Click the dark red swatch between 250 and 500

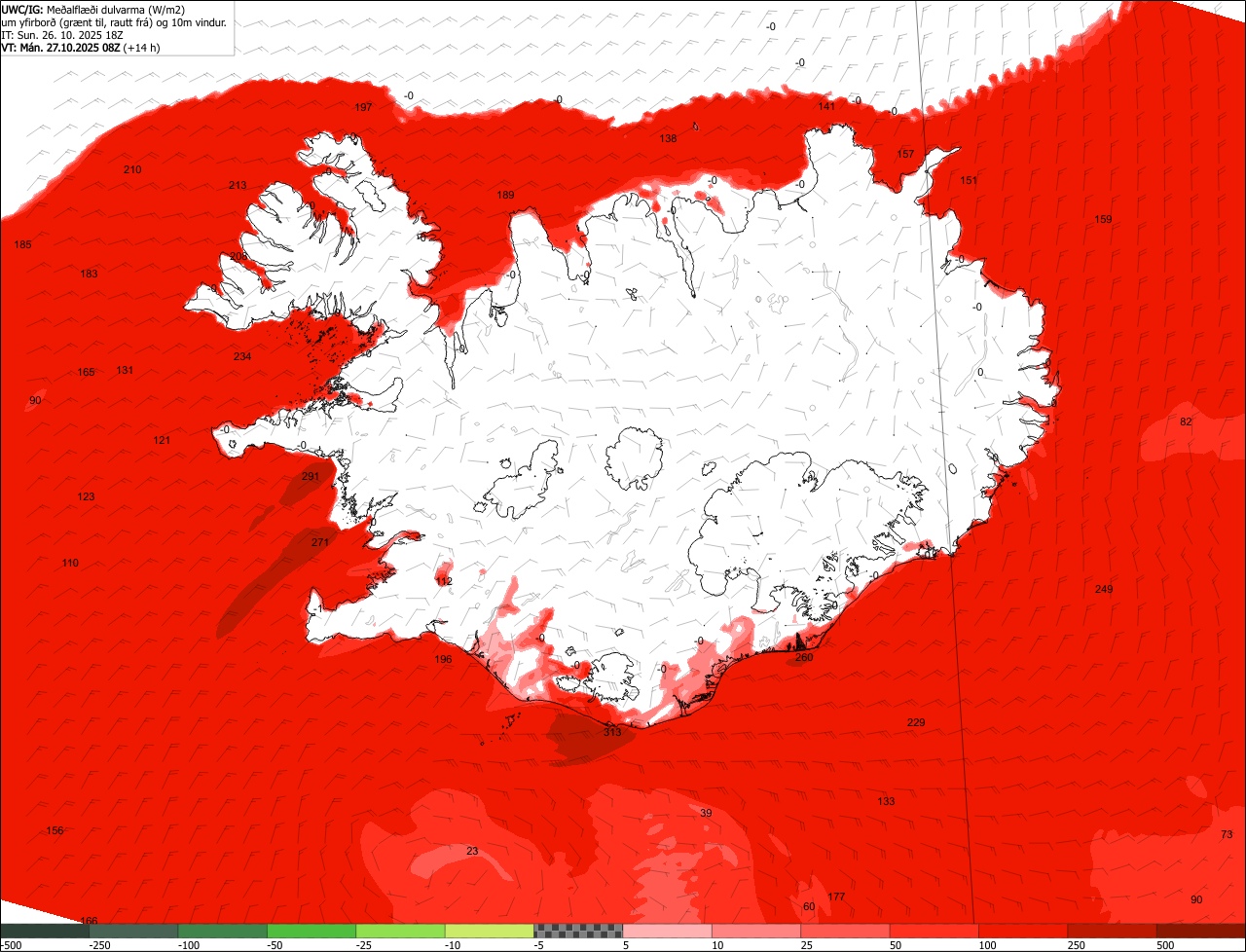(x=1113, y=931)
